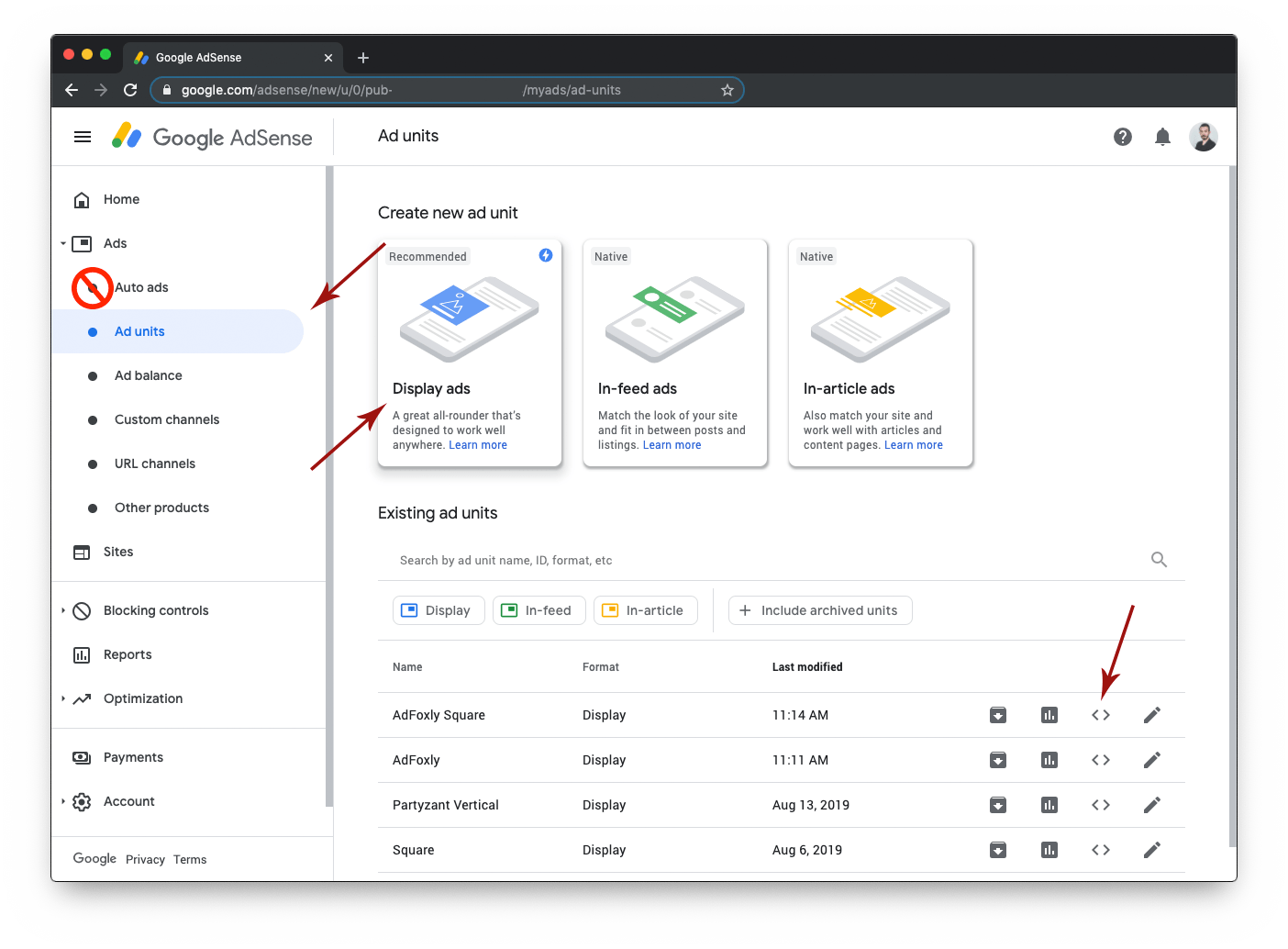Include archived units in the list
This screenshot has width=1288, height=949.
tap(820, 610)
